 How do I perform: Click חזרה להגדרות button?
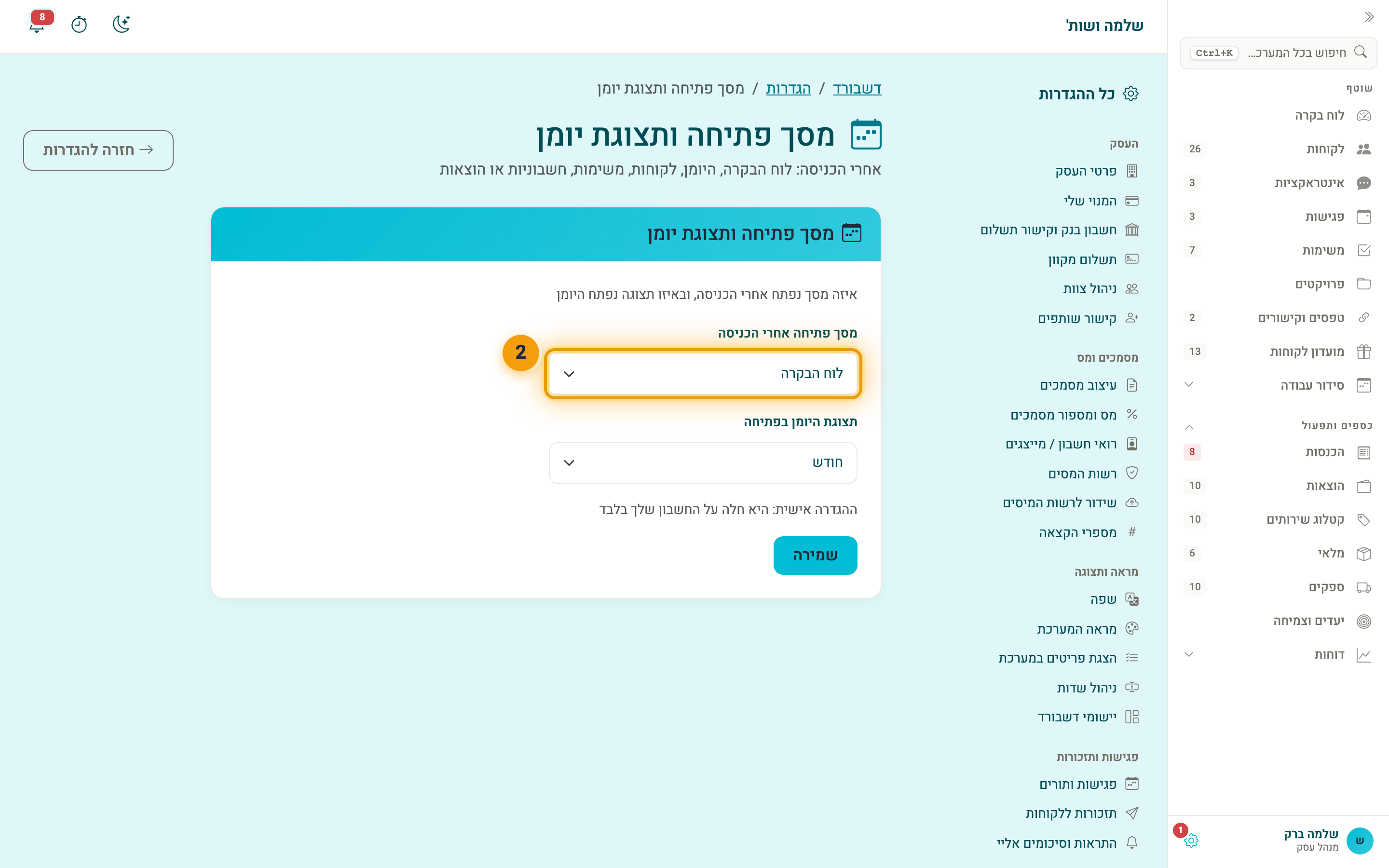point(98,150)
